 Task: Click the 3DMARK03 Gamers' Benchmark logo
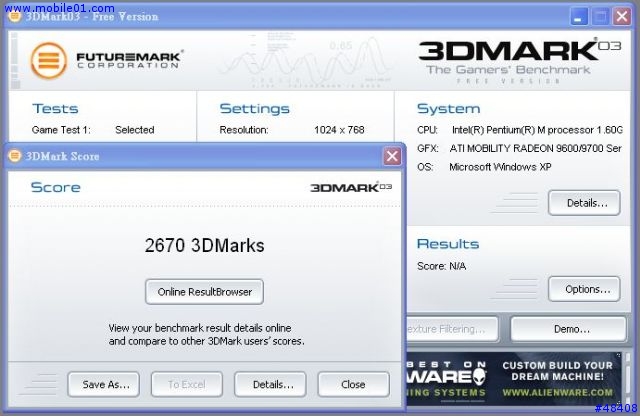click(x=520, y=62)
